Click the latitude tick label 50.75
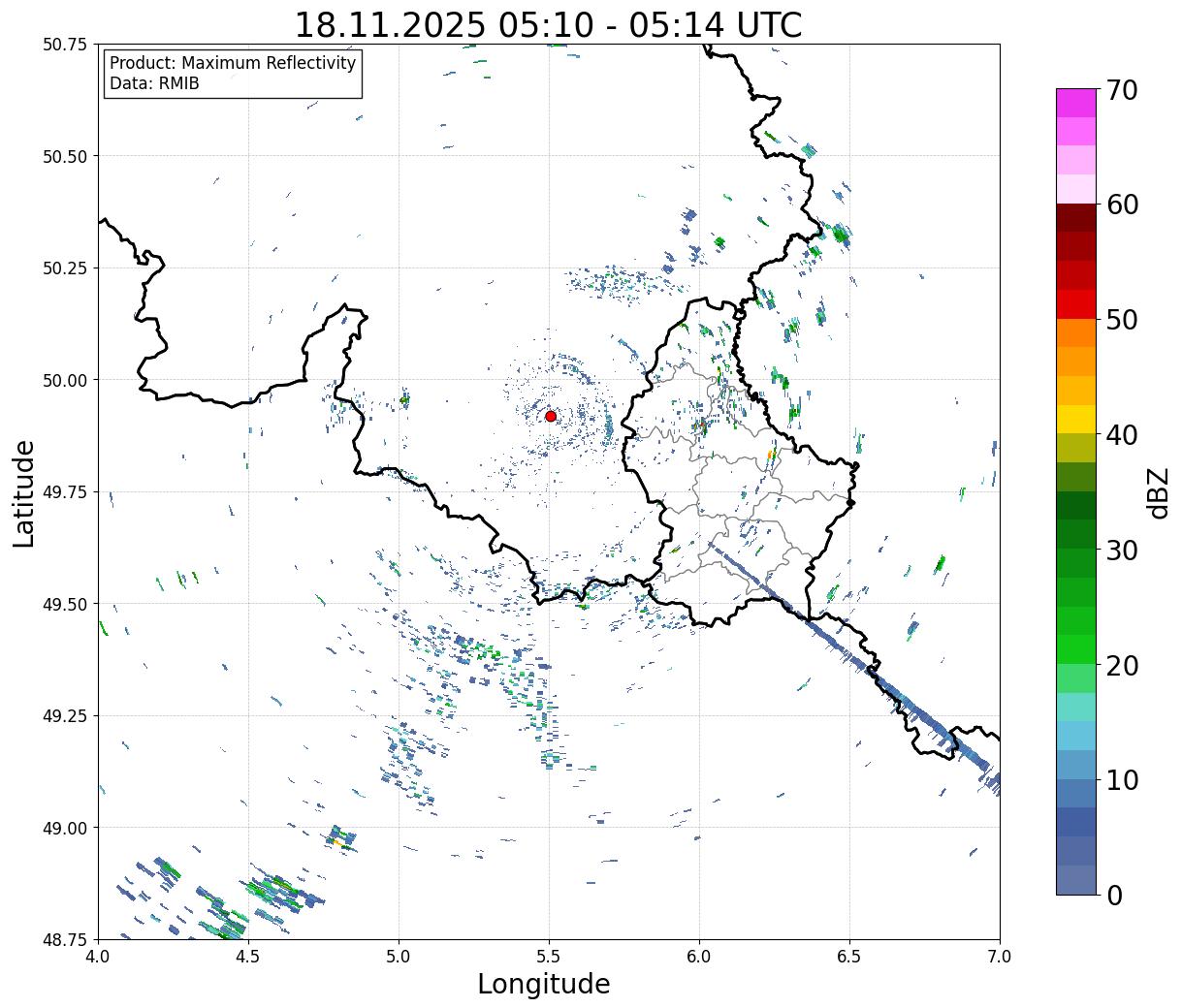 pos(65,45)
